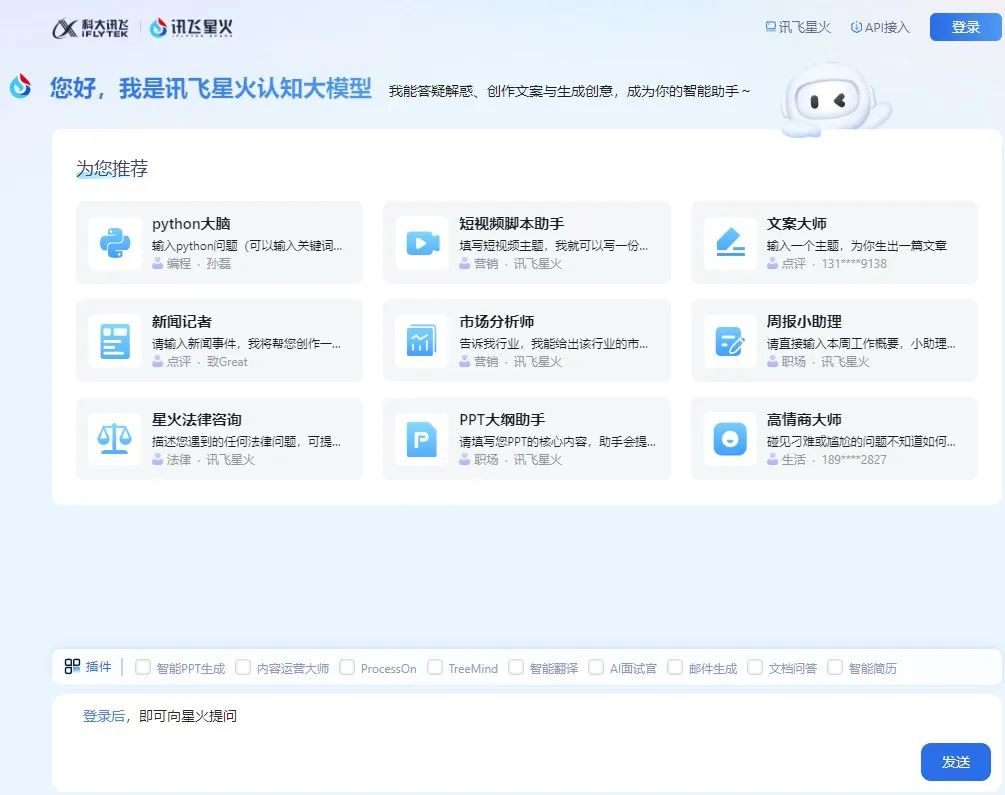Open the API接入 navigation item
Screen dimensions: 1005x795
point(879,27)
